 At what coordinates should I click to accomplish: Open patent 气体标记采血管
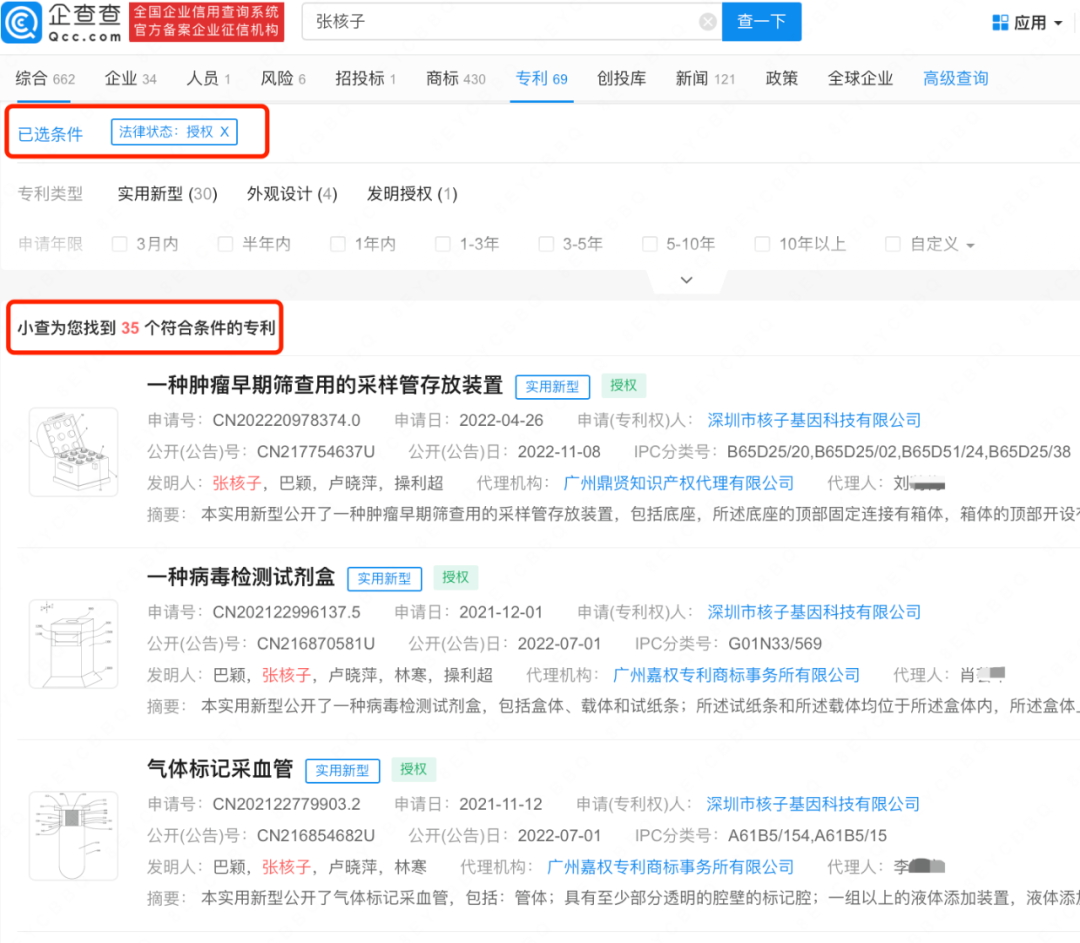coord(220,769)
